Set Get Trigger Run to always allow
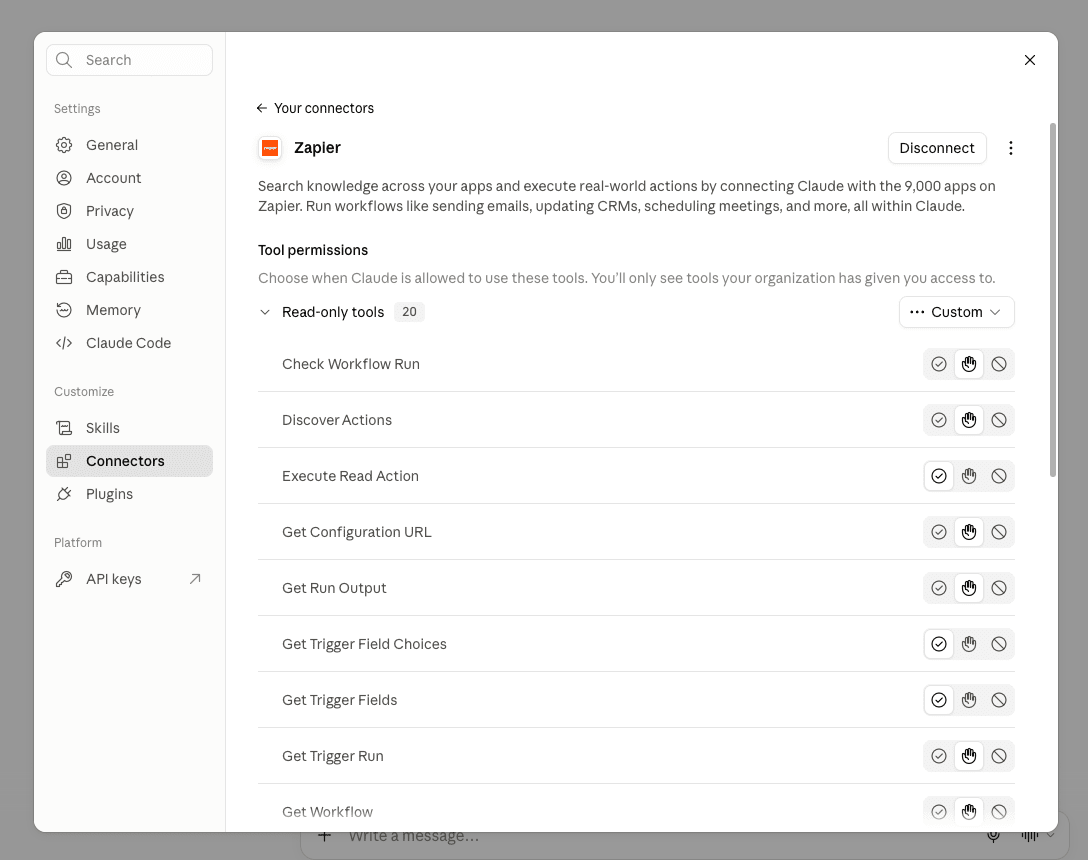The width and height of the screenshot is (1088, 860). [939, 757]
